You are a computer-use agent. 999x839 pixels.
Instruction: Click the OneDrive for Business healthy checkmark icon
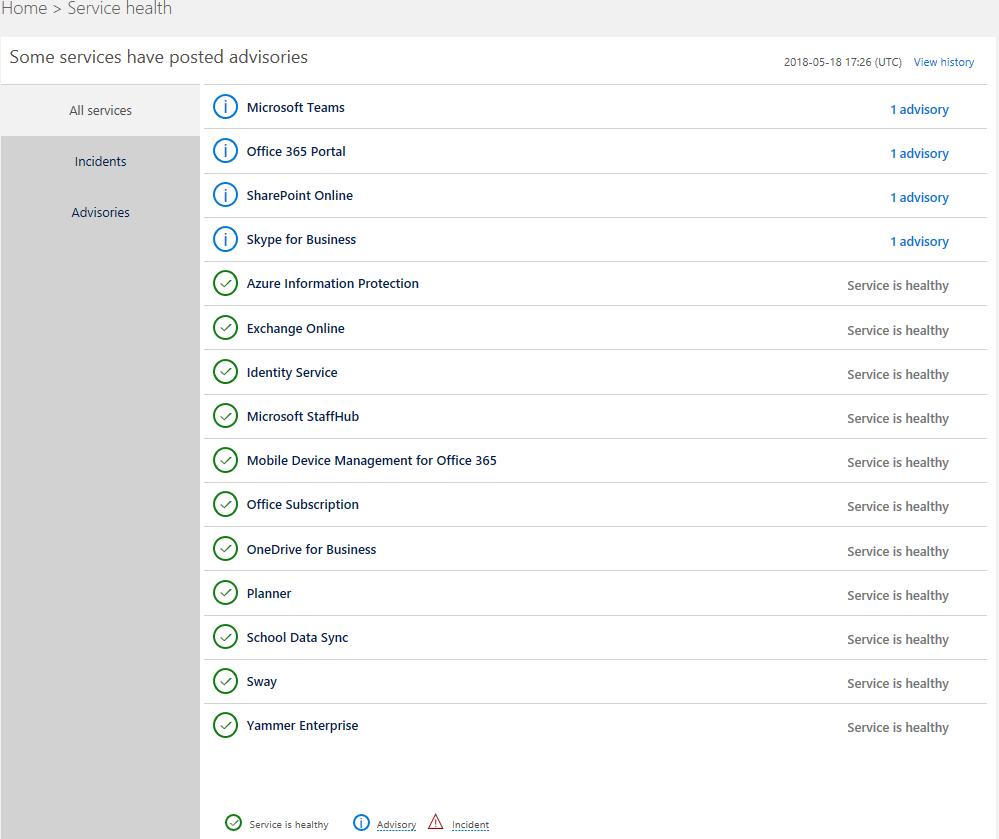pos(225,549)
